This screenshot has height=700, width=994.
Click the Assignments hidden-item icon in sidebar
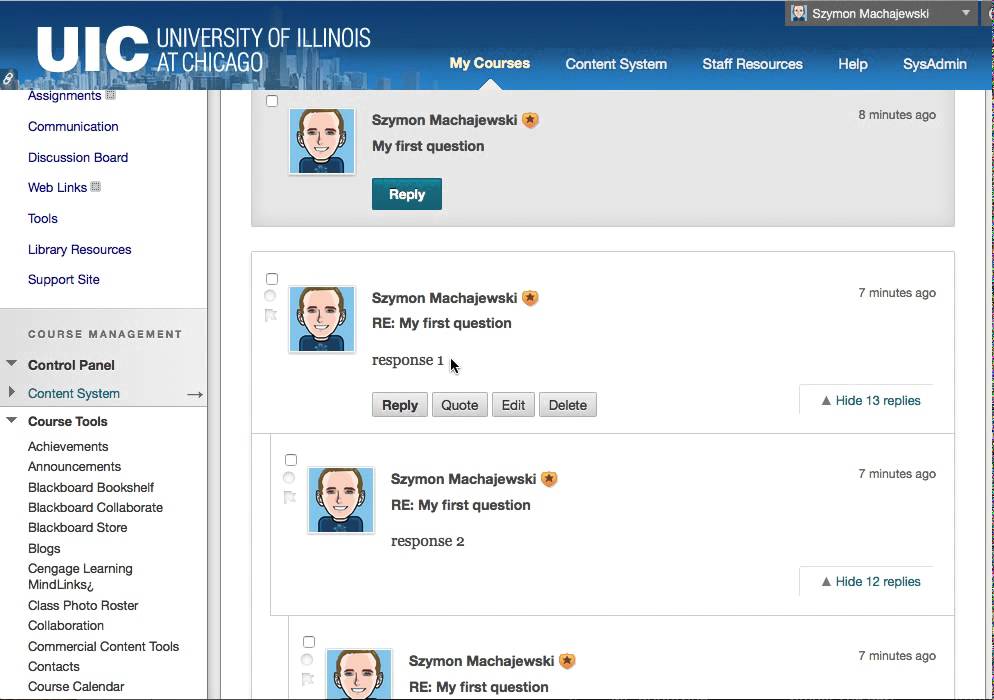coord(110,95)
